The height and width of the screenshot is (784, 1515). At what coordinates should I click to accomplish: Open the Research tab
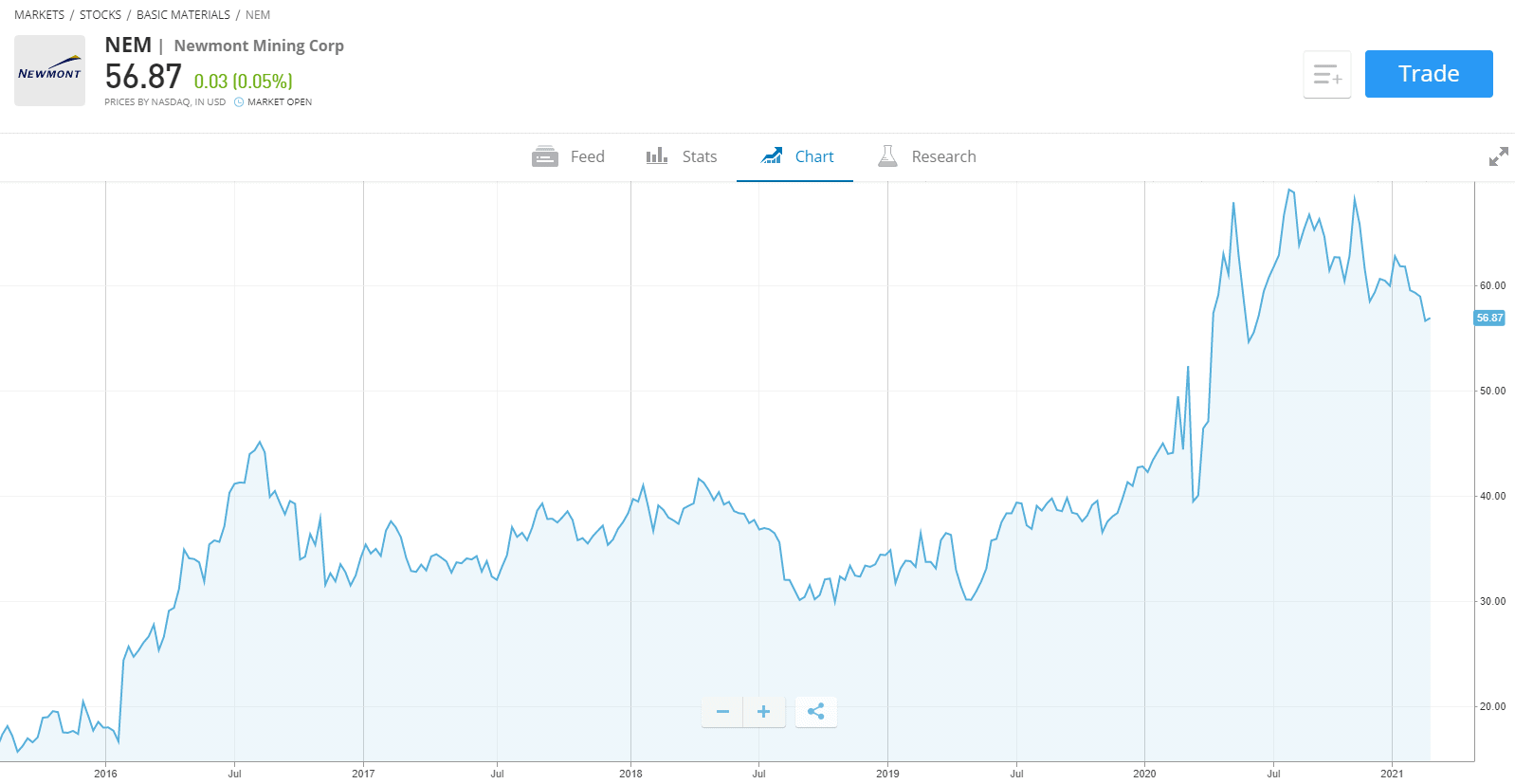point(927,156)
